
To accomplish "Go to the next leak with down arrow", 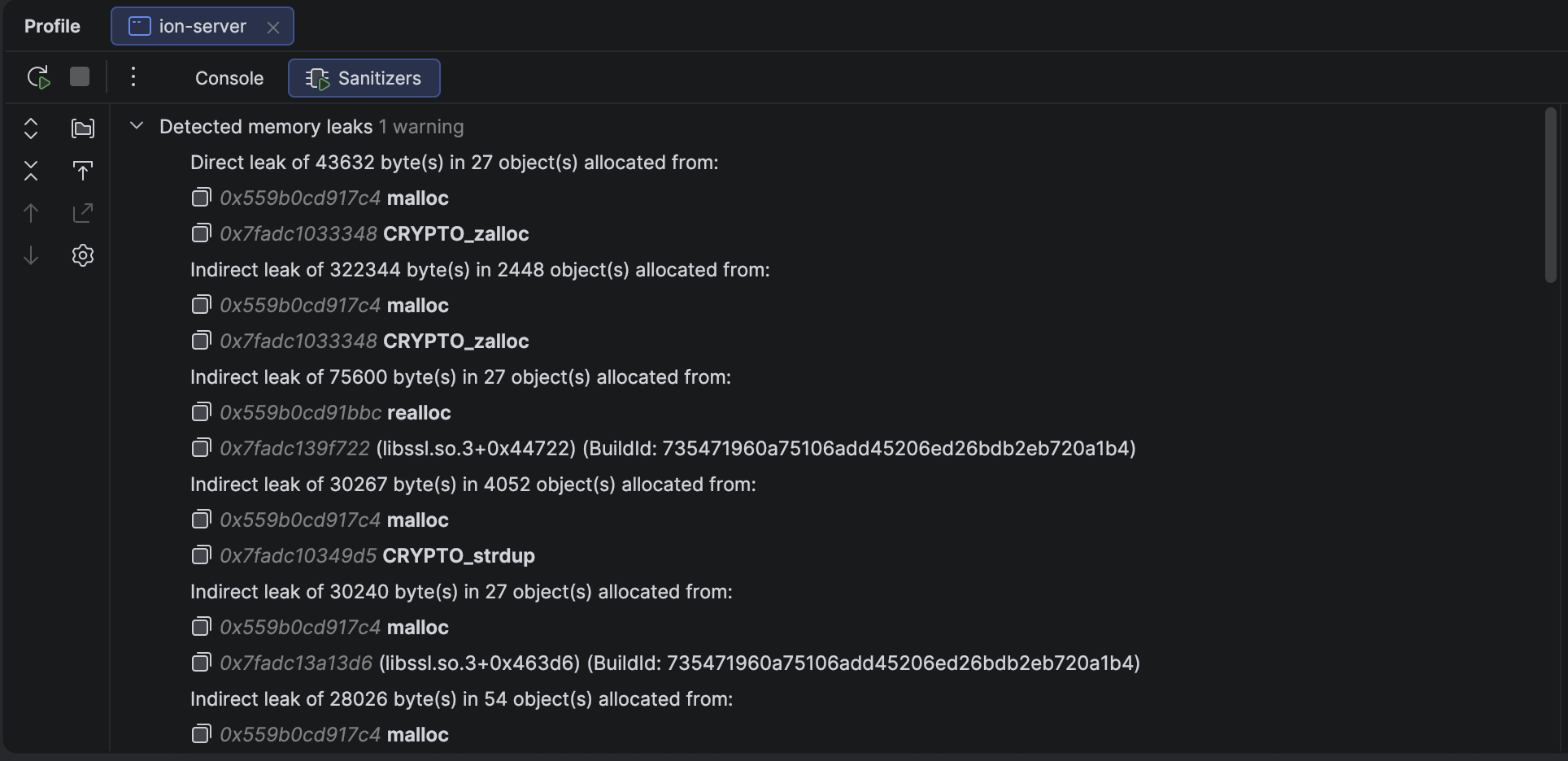I will click(31, 255).
